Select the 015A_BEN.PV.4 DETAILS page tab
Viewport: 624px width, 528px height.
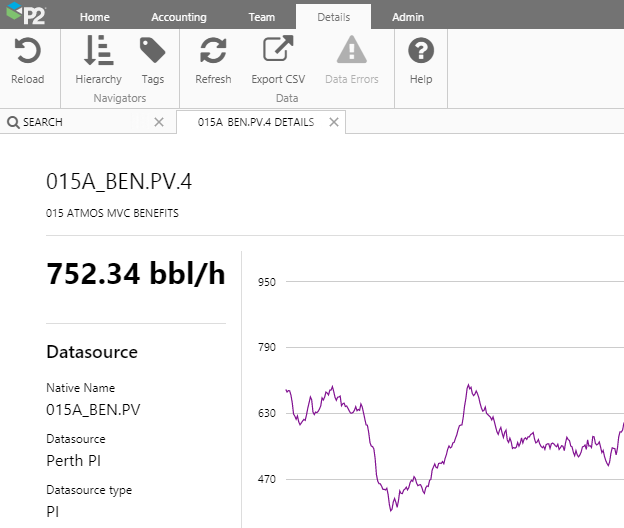256,122
